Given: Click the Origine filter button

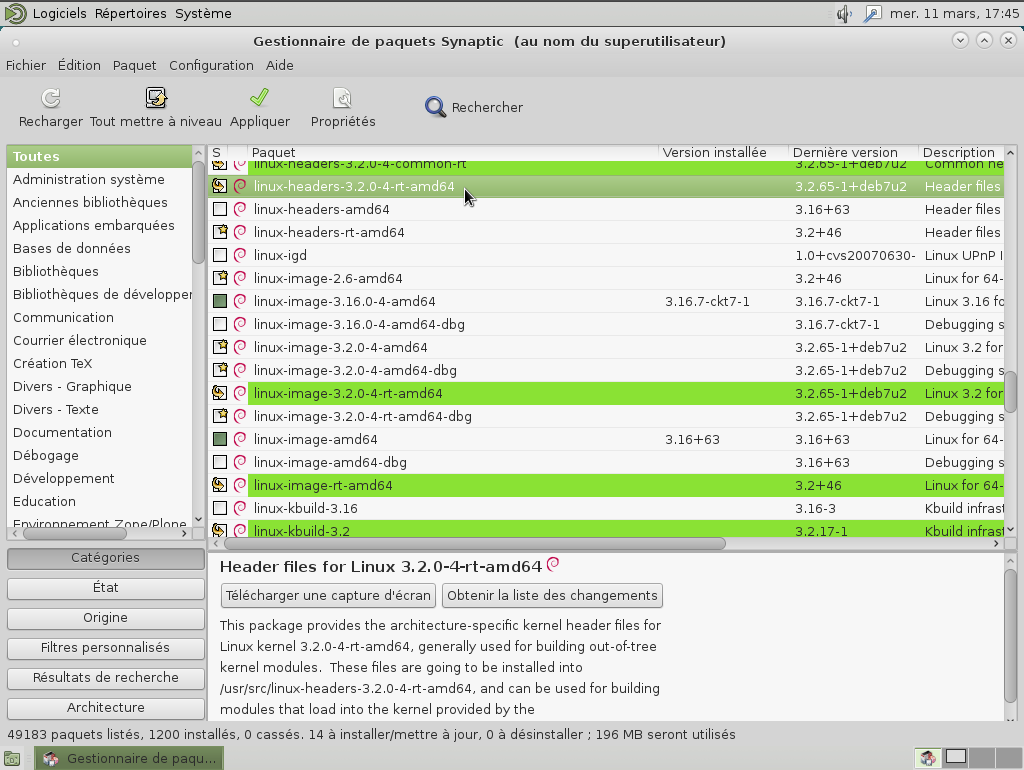Looking at the screenshot, I should click(106, 618).
